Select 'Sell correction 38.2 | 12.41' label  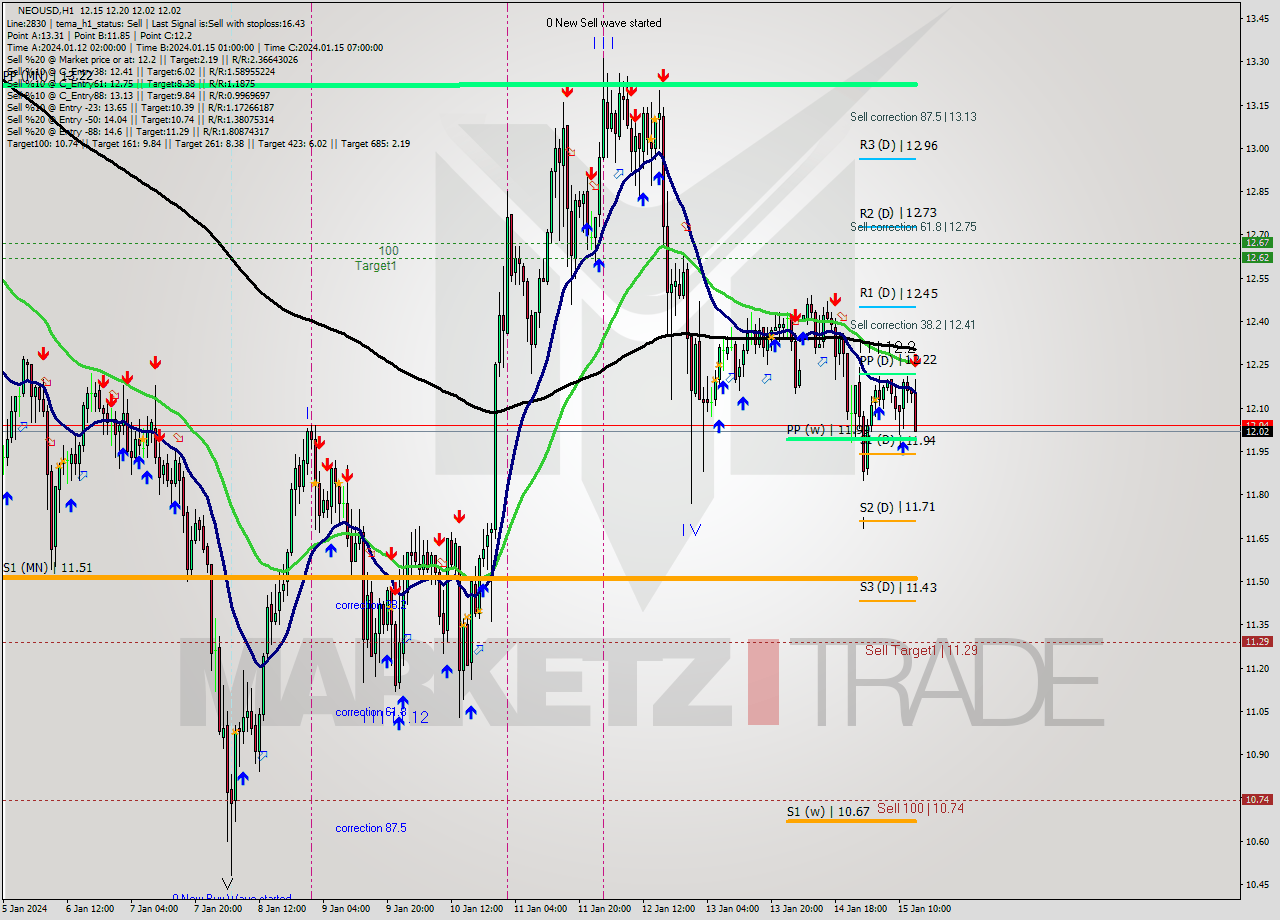point(913,325)
